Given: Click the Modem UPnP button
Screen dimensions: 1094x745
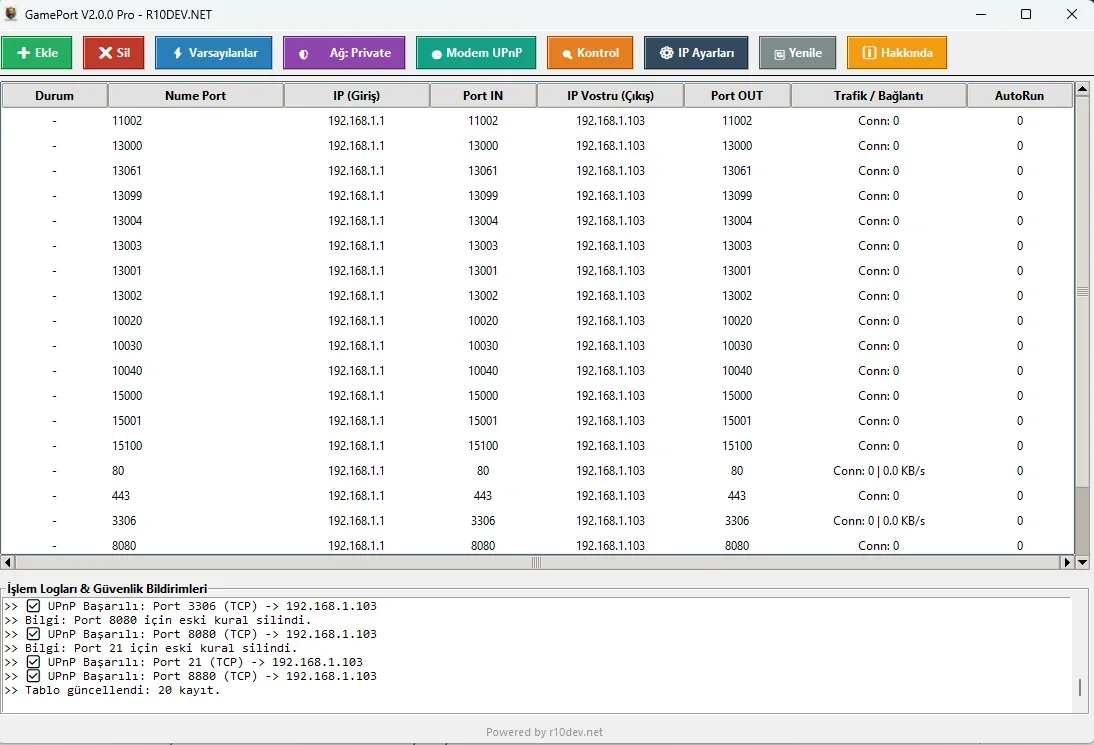Looking at the screenshot, I should [x=476, y=53].
